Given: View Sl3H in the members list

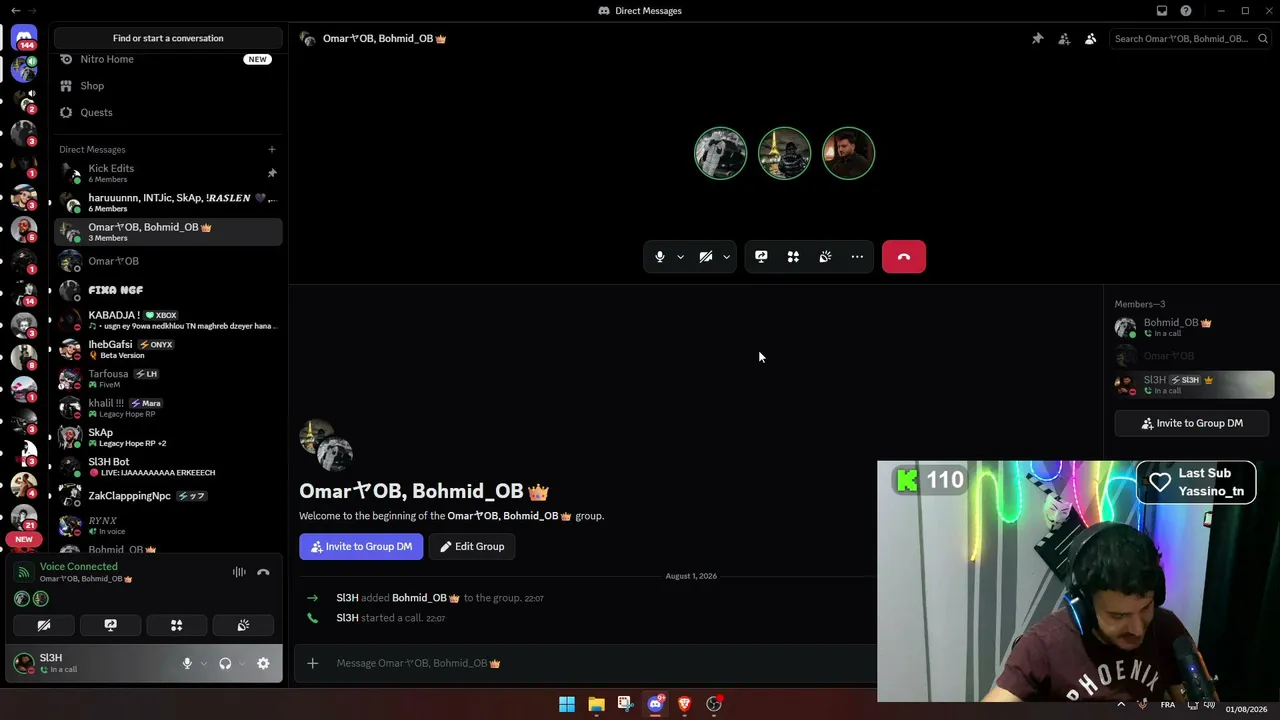Looking at the screenshot, I should coord(1193,384).
